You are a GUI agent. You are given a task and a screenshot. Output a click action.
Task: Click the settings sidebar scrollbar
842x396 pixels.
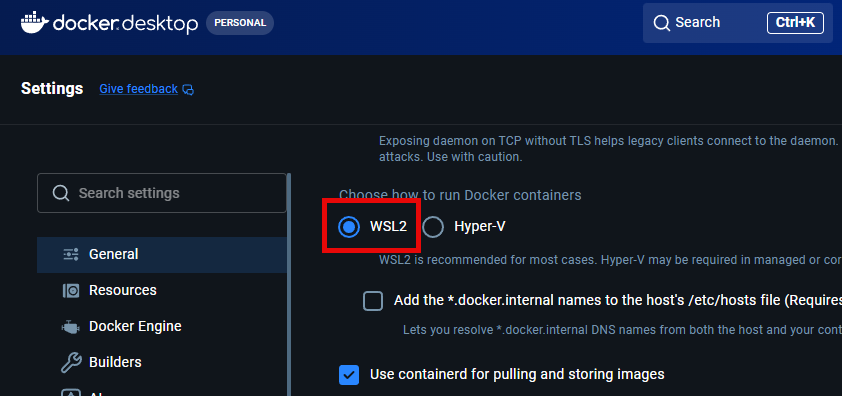coord(289,284)
